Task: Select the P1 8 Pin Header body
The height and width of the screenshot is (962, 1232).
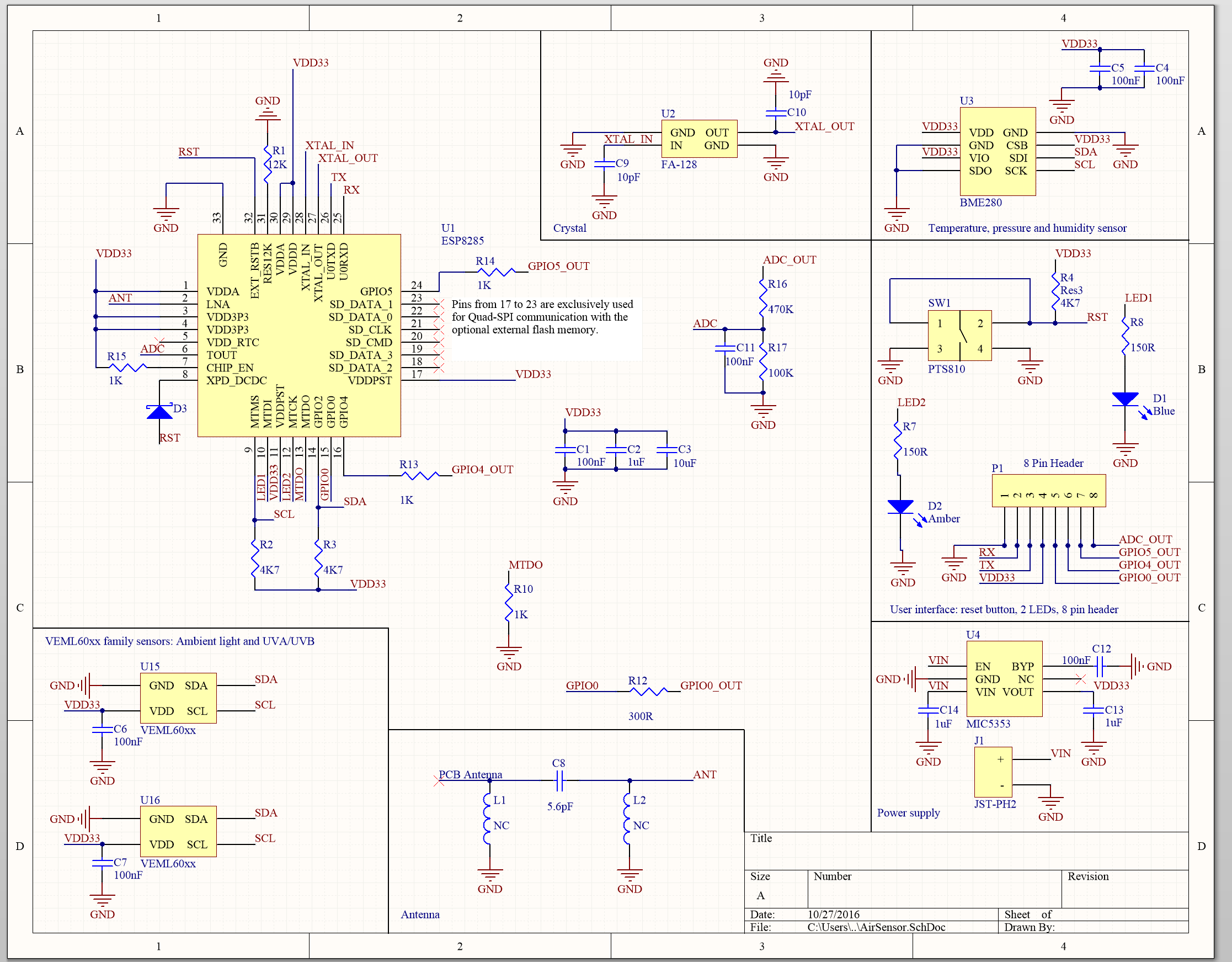Action: [1049, 490]
